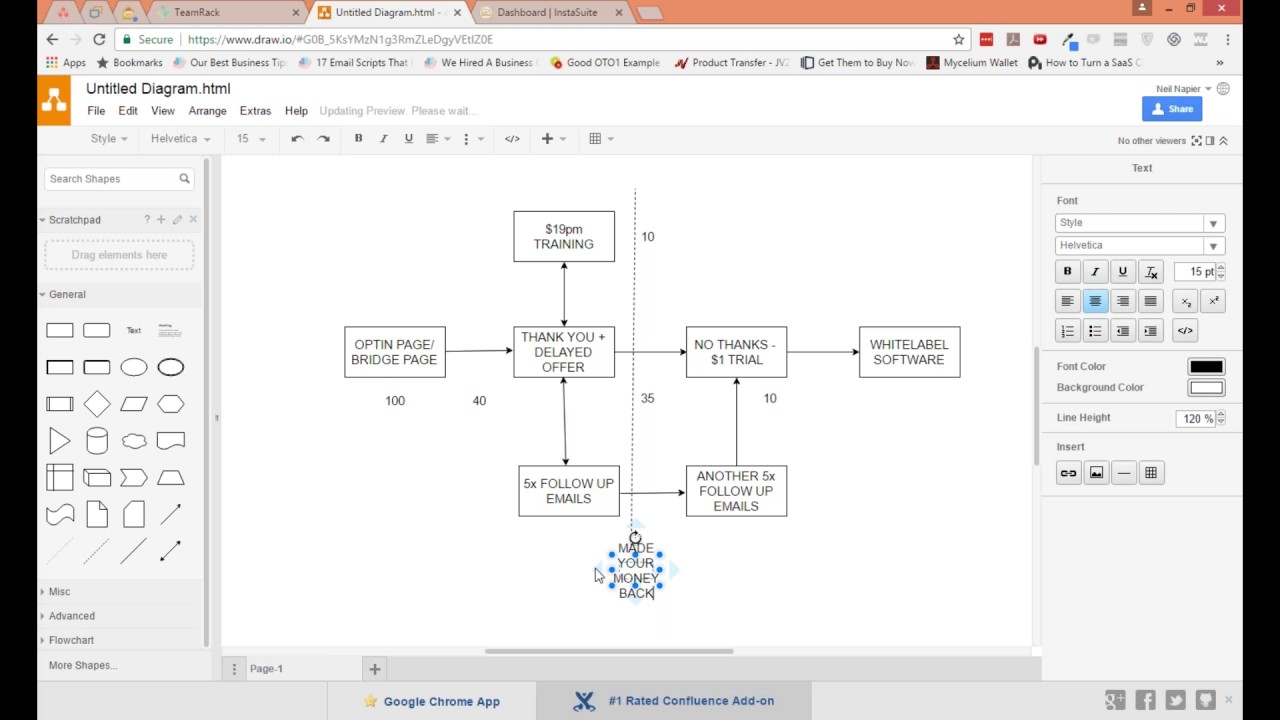Select the rounded rectangle shape in palette
This screenshot has width=1280, height=720.
(x=97, y=331)
